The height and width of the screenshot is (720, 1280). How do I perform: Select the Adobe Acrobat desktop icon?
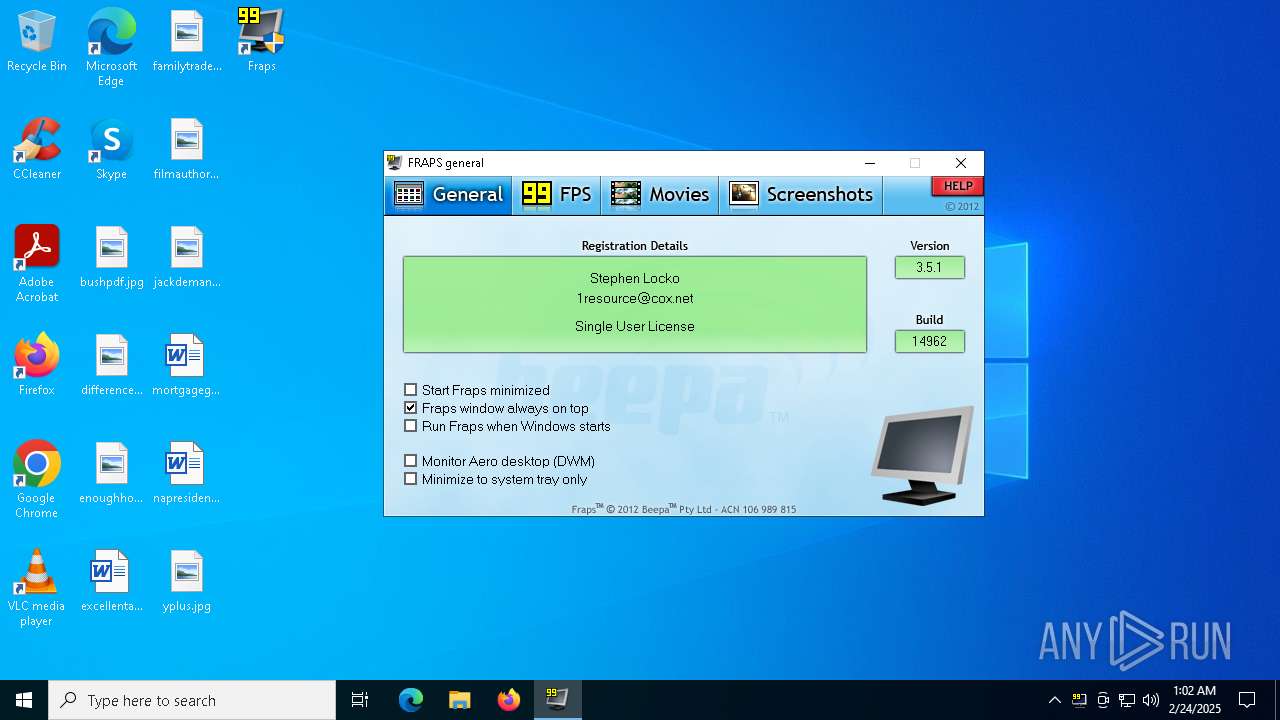tap(37, 264)
